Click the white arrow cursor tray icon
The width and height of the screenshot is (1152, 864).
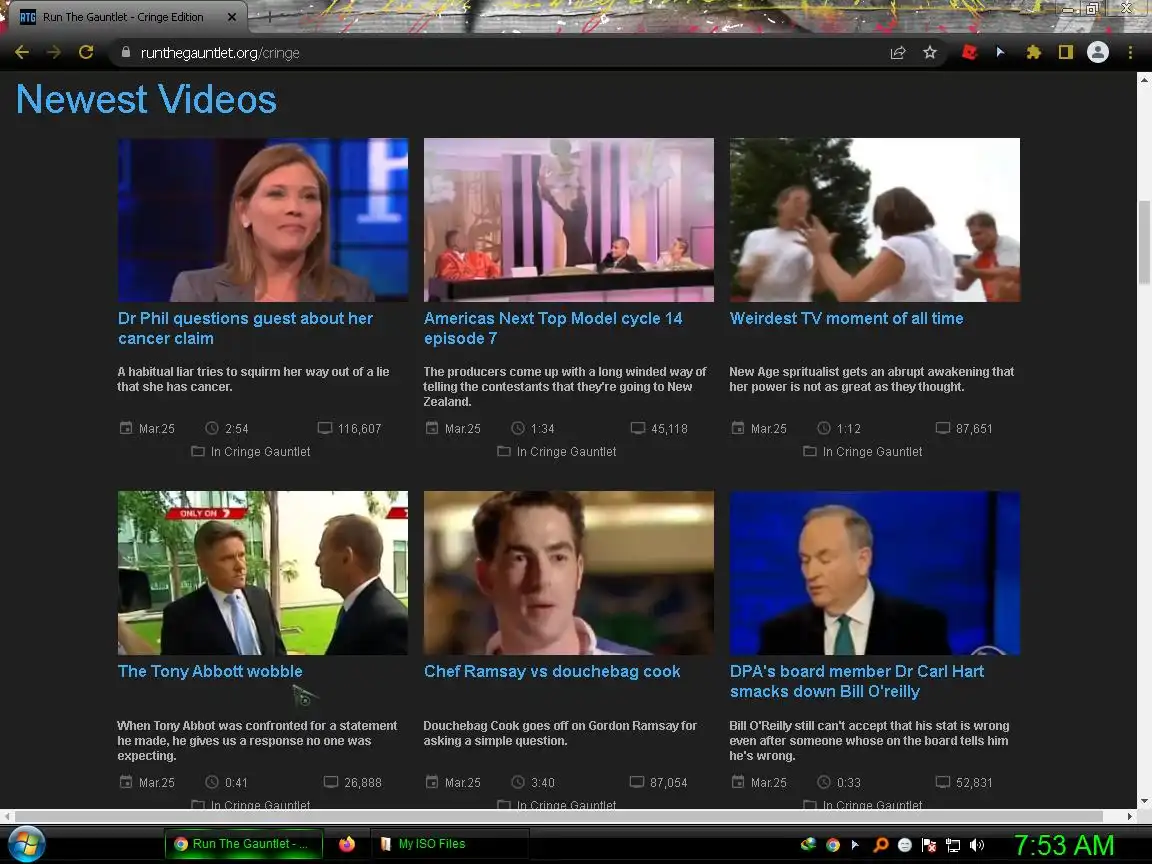(855, 845)
